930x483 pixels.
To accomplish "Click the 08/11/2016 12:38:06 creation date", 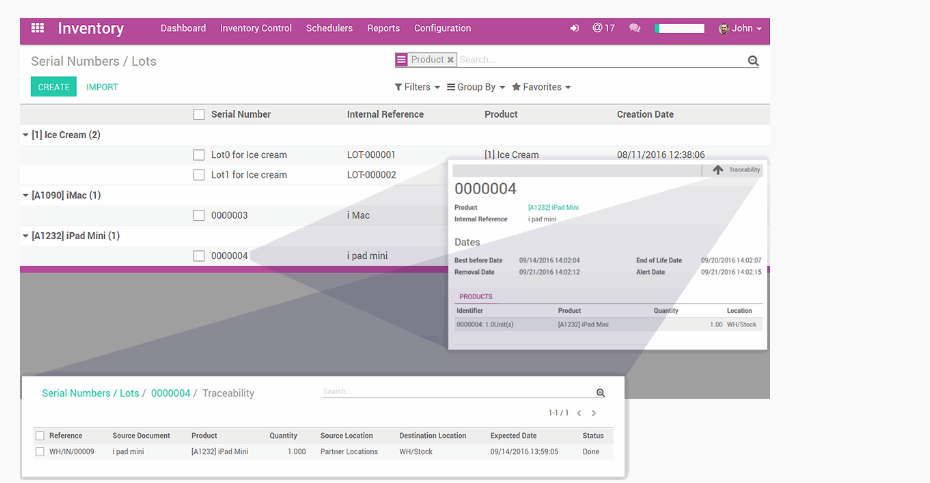I will pos(661,155).
